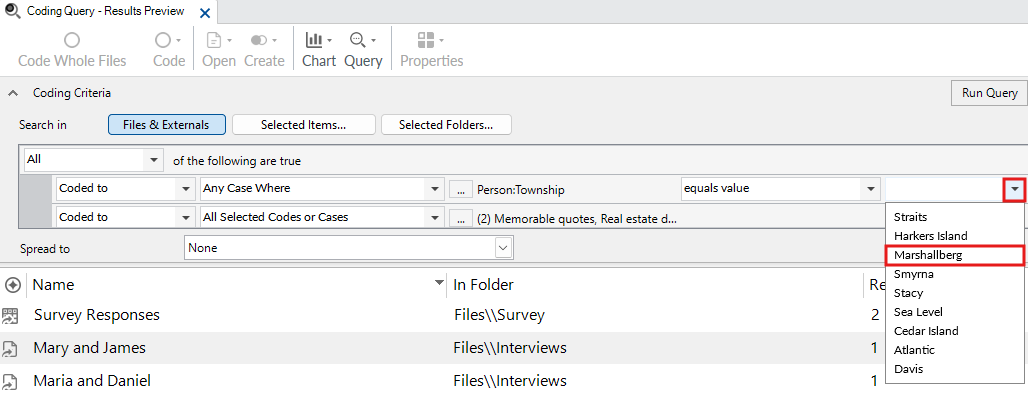
Task: Click the ellipsis button beside Memorable quotes
Action: pyautogui.click(x=461, y=218)
